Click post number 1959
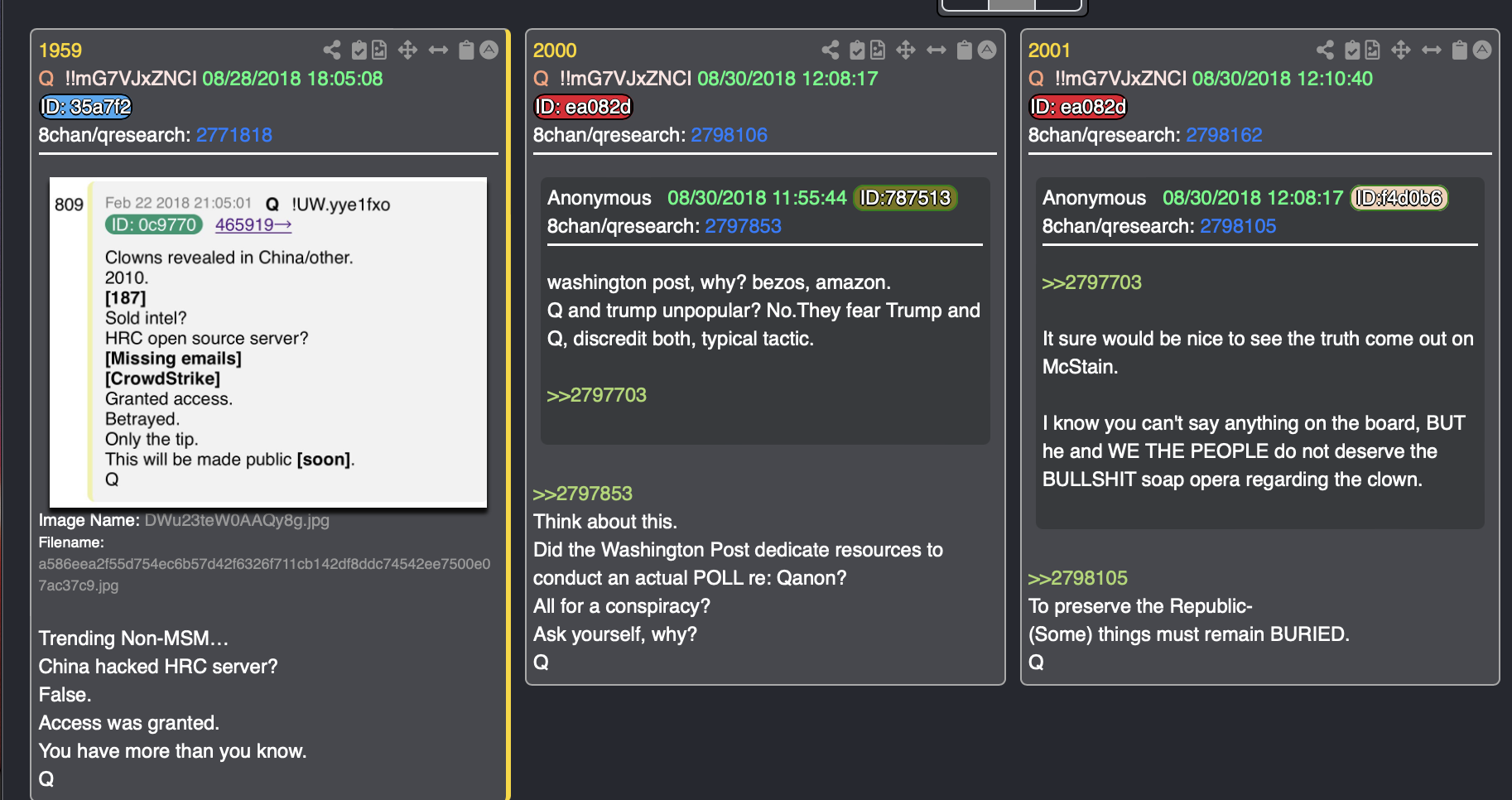The height and width of the screenshot is (800, 1512). (60, 51)
